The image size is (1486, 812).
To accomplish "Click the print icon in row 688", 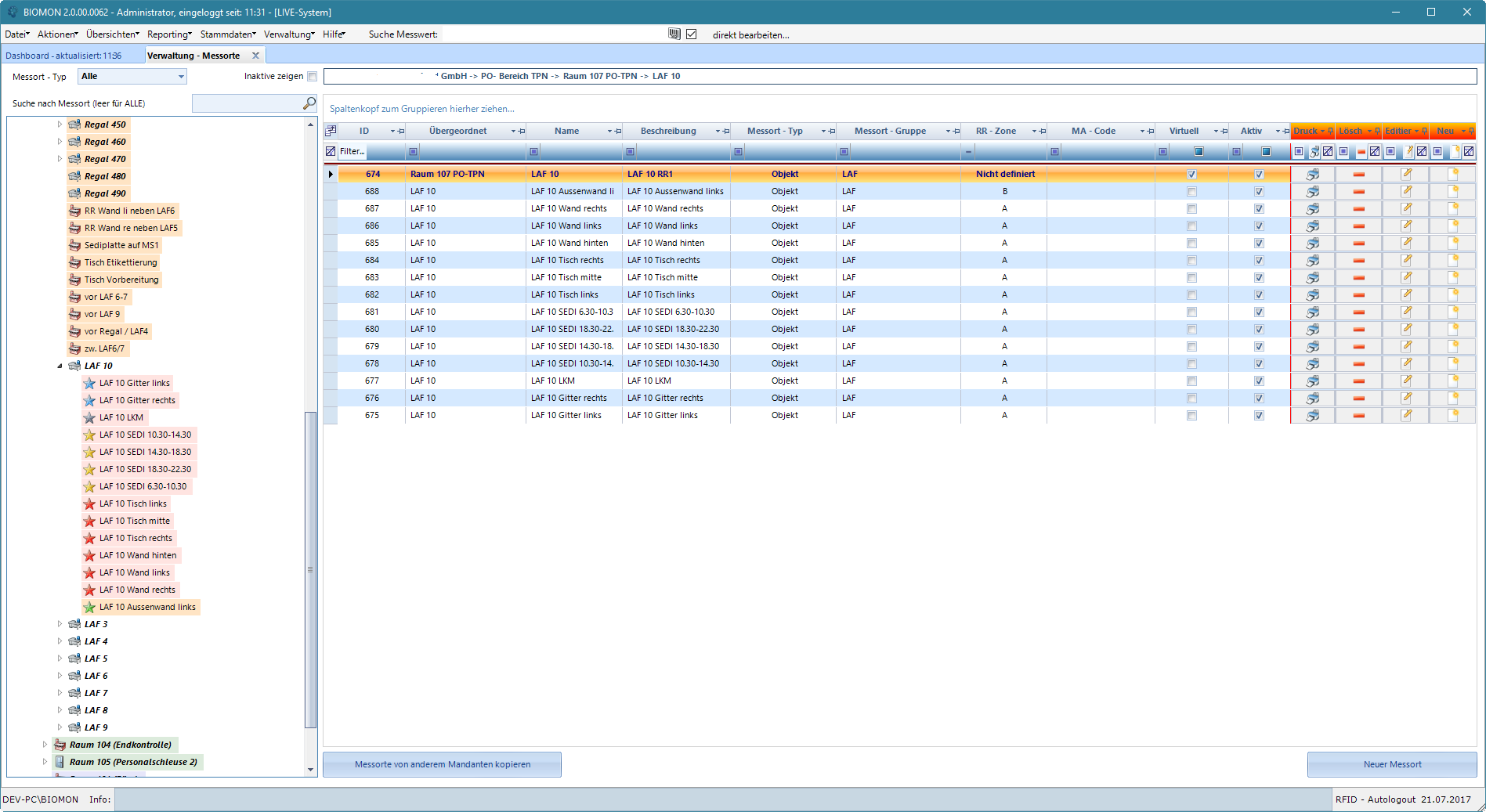I will click(1313, 191).
